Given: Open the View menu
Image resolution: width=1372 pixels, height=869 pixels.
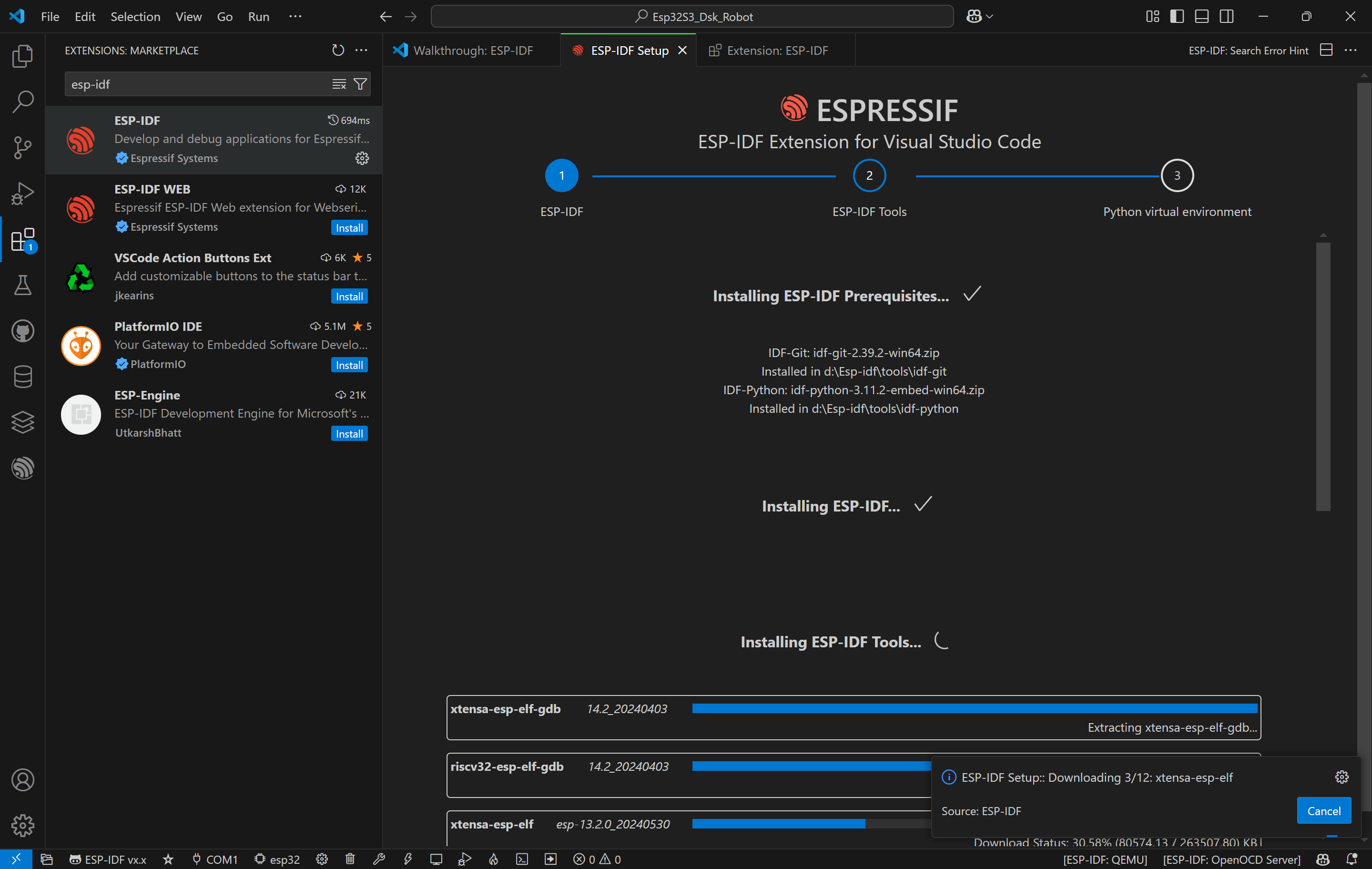Looking at the screenshot, I should 188,17.
